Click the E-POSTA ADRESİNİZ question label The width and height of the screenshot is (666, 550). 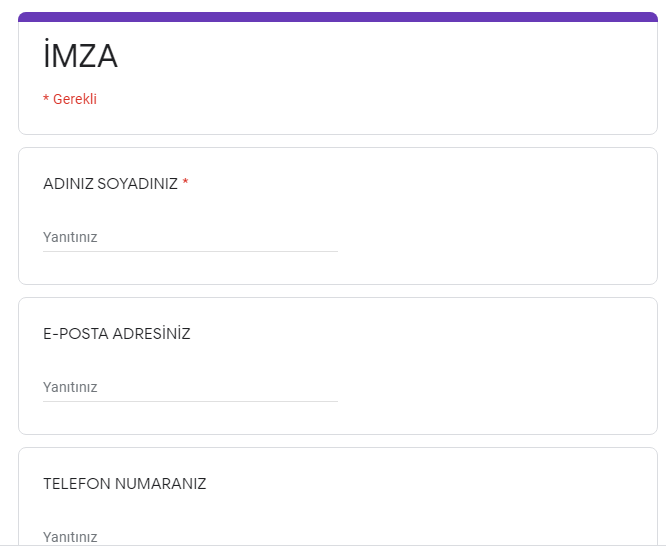pos(116,334)
